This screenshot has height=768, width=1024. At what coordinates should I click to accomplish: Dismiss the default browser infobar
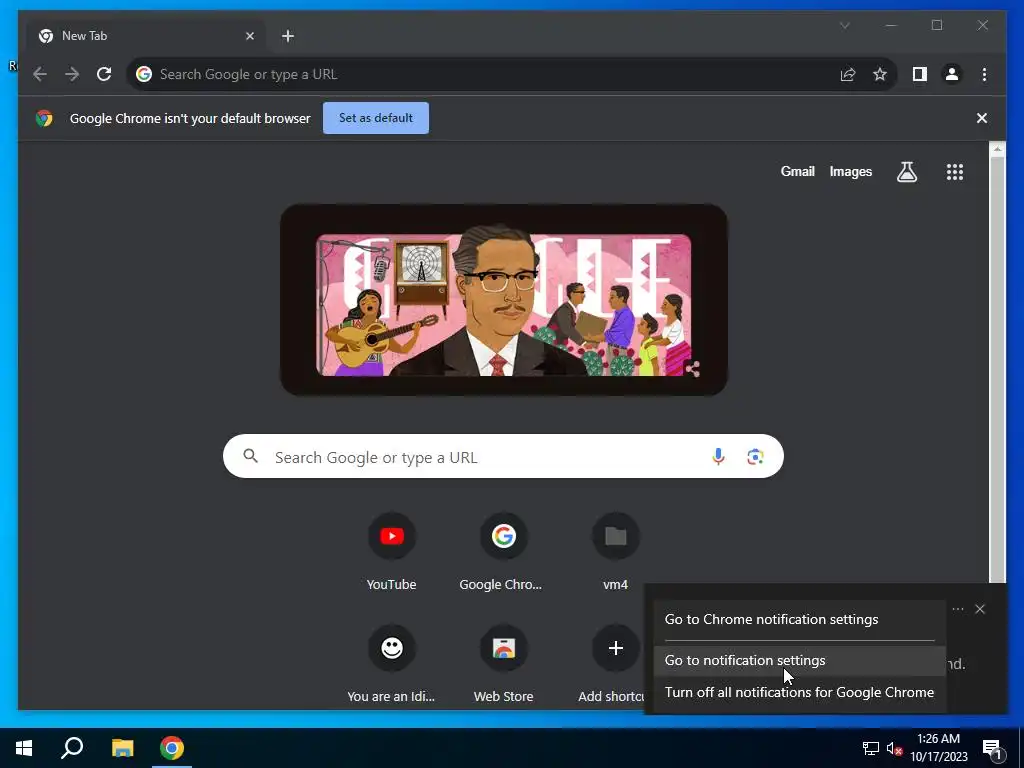982,118
